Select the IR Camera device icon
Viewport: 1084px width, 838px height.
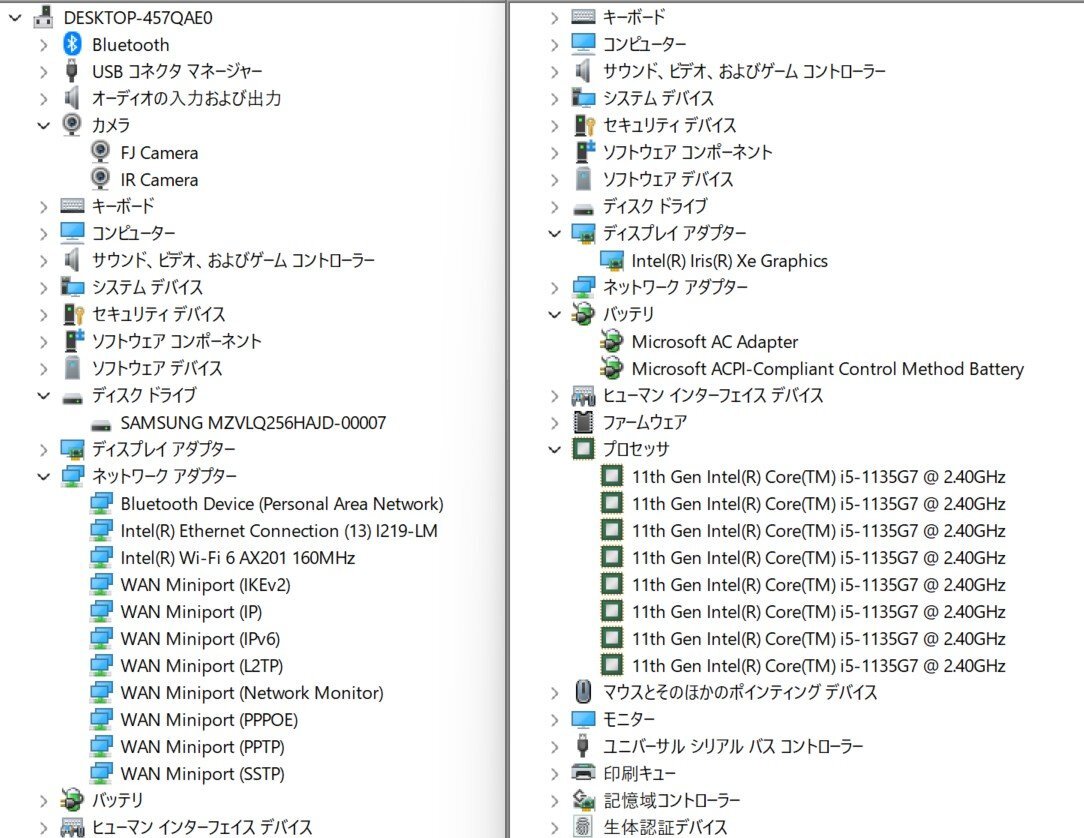tap(100, 178)
